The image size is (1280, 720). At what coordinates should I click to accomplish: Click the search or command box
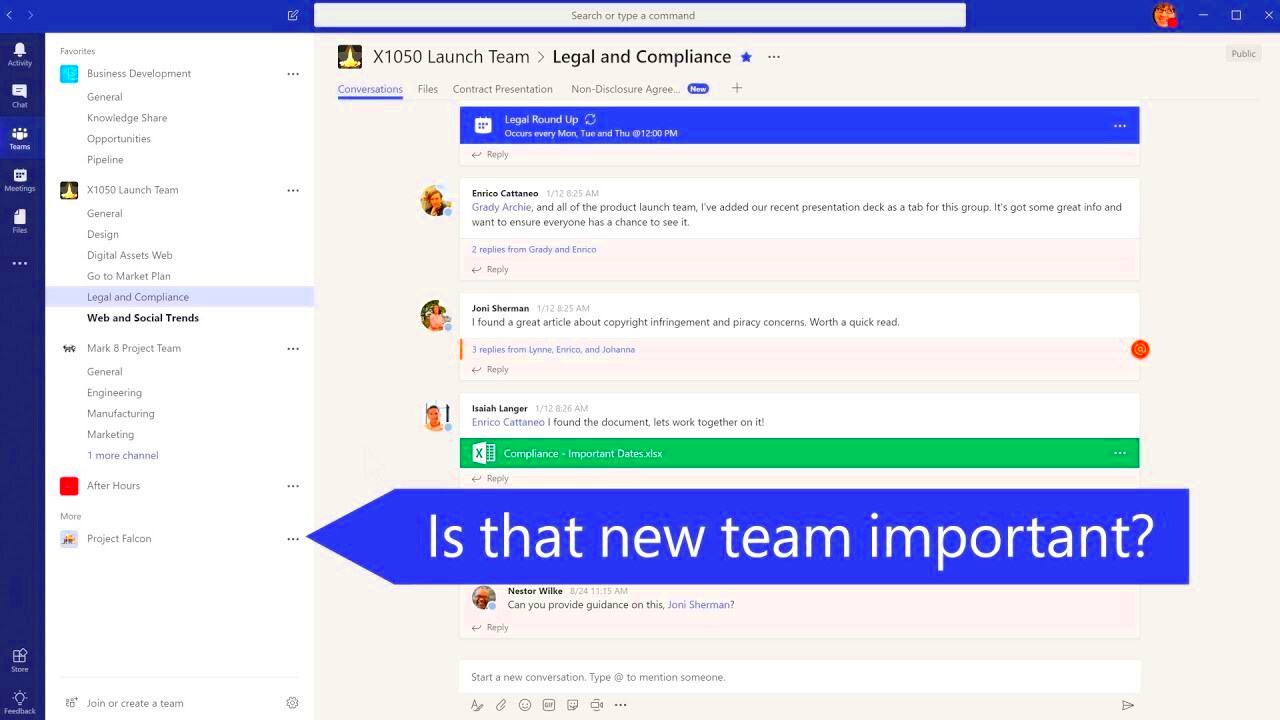pos(640,15)
